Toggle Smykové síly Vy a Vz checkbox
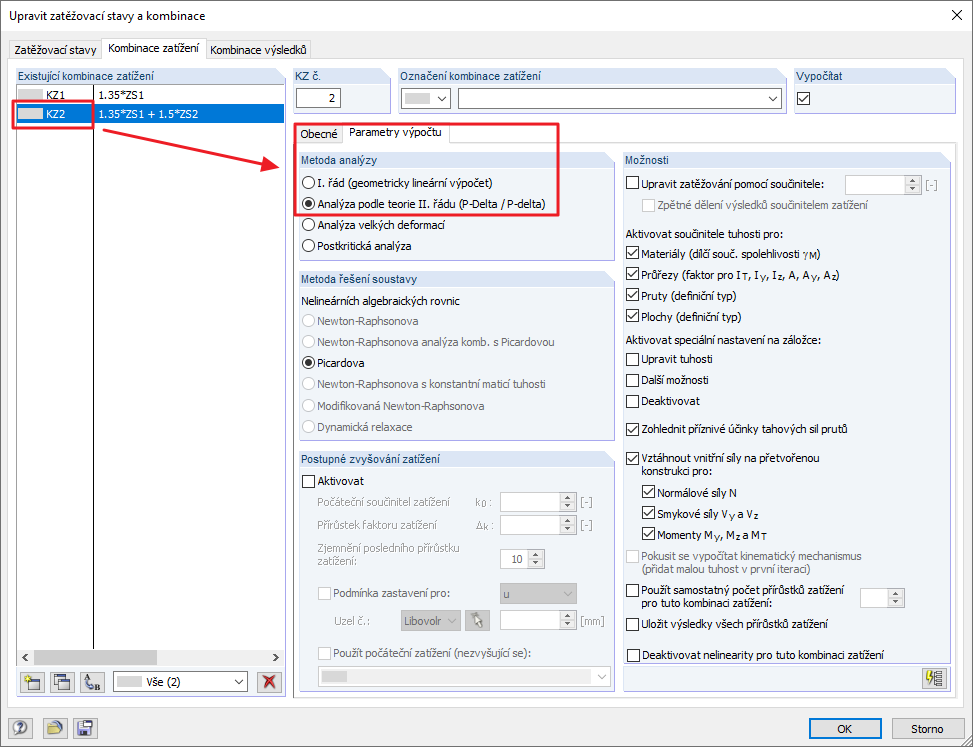This screenshot has width=973, height=747. click(648, 513)
